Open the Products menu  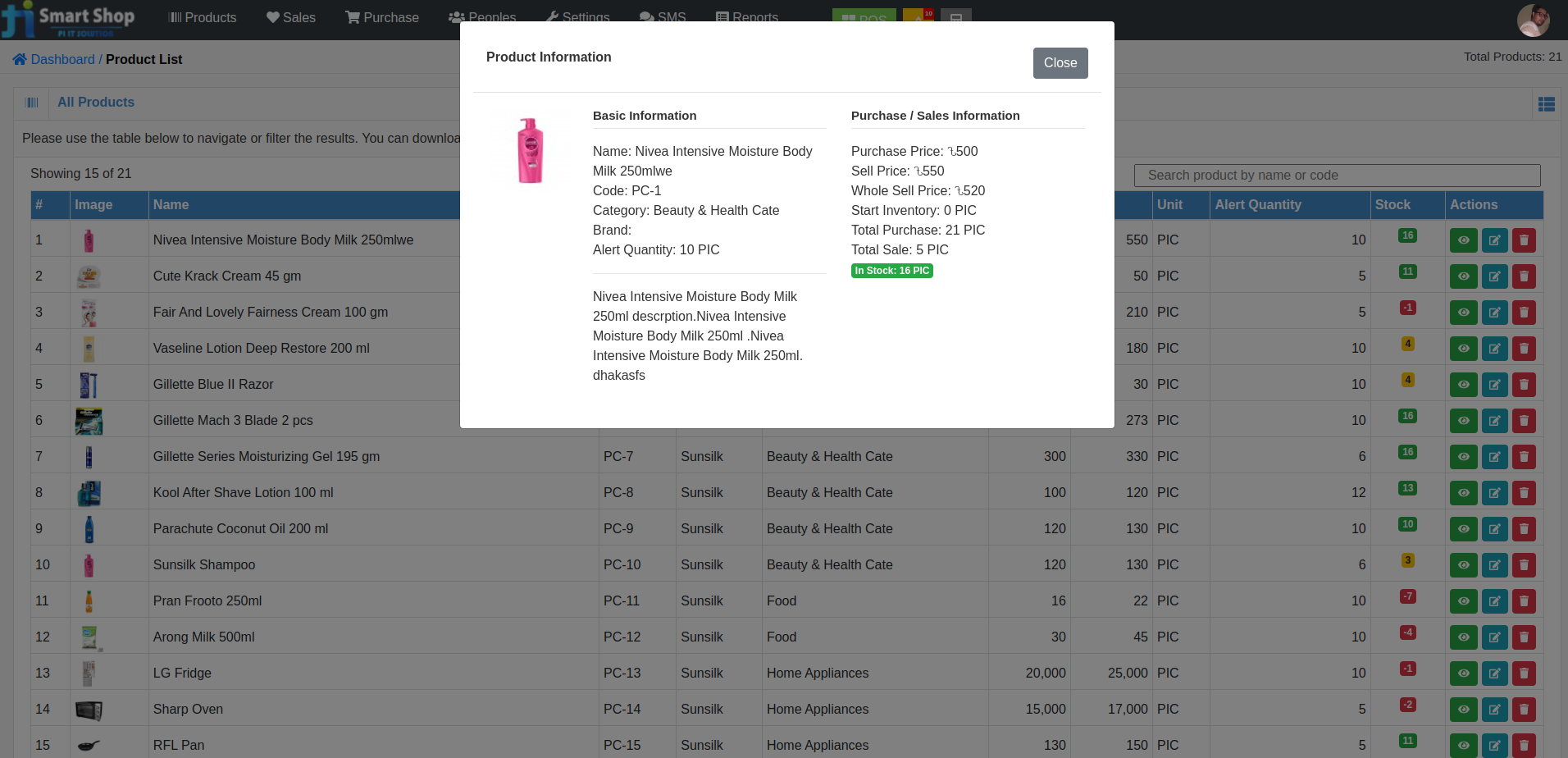[202, 17]
